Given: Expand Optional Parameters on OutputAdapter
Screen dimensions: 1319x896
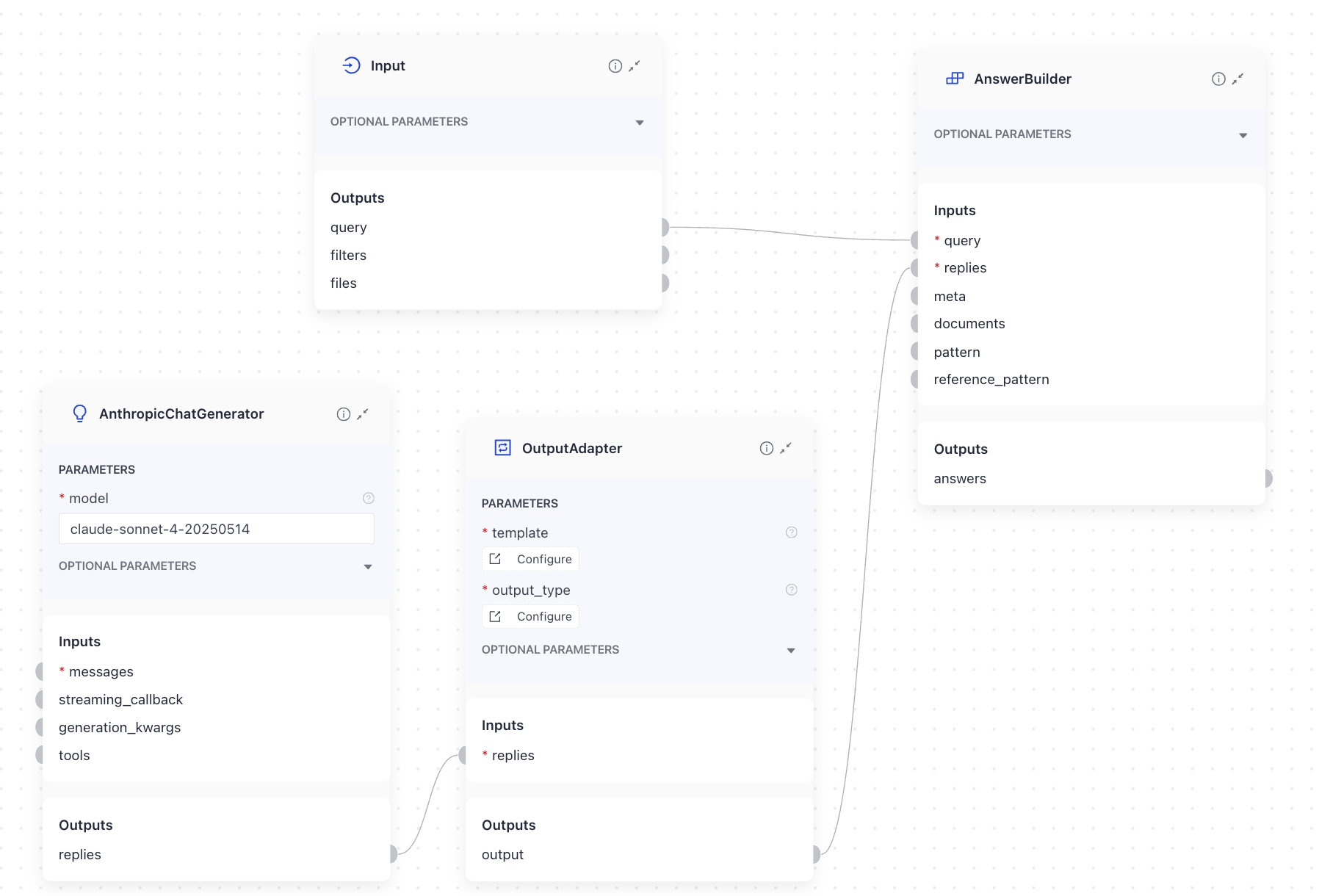Looking at the screenshot, I should [x=791, y=650].
